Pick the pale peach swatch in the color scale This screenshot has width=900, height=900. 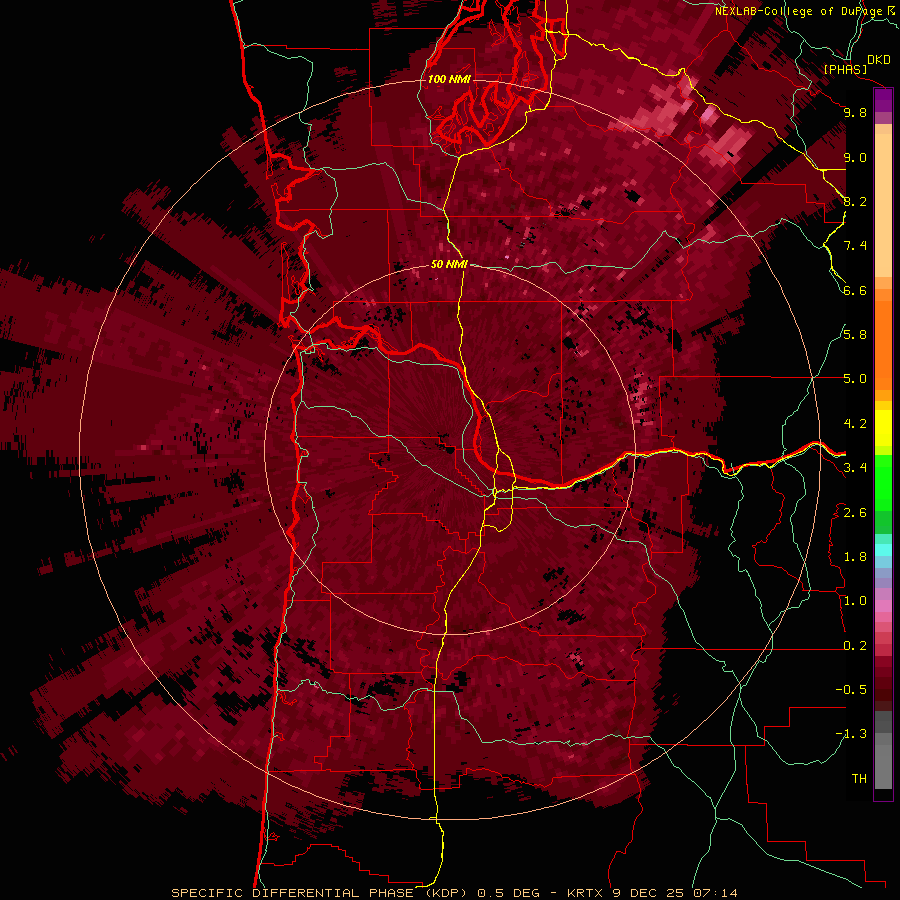(883, 207)
